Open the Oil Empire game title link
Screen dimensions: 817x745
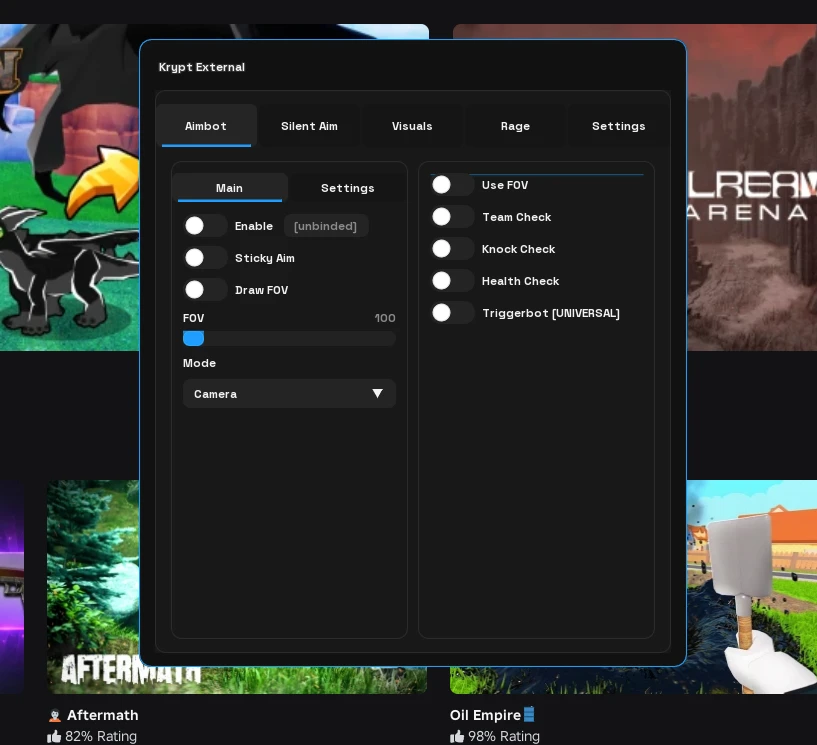tap(486, 715)
